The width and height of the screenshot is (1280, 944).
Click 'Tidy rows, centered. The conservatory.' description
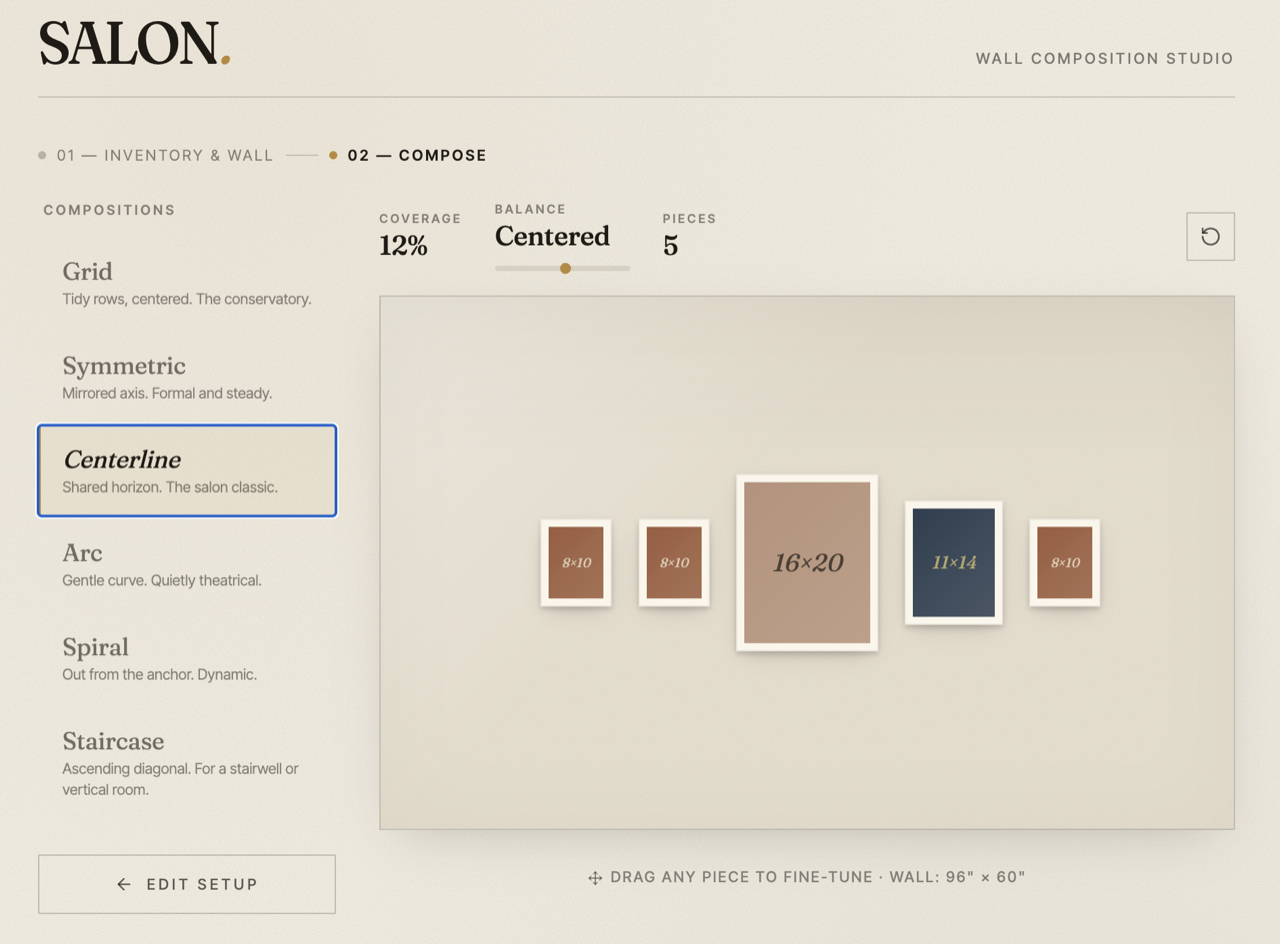pos(187,299)
